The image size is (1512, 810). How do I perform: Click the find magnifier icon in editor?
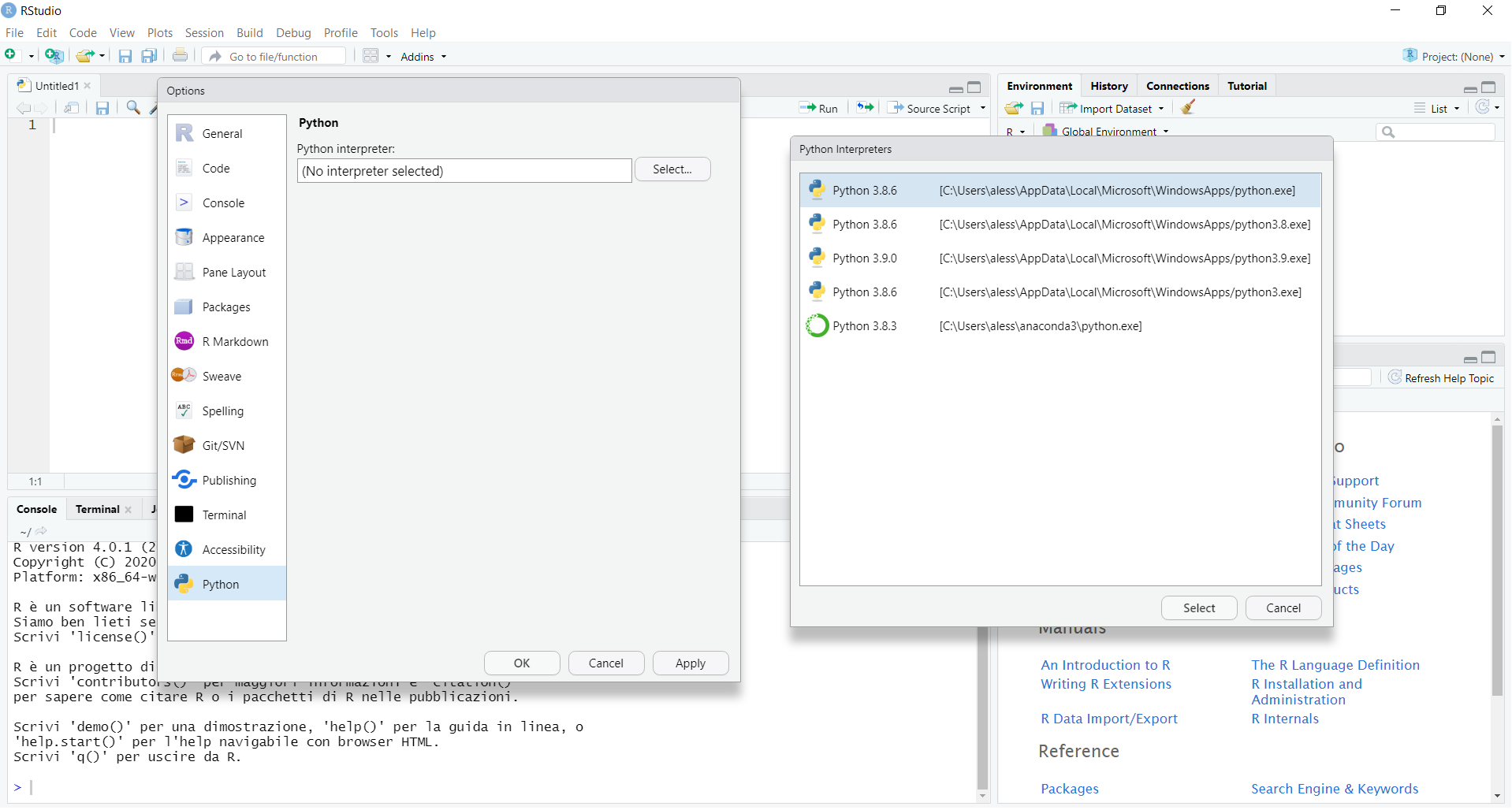133,108
